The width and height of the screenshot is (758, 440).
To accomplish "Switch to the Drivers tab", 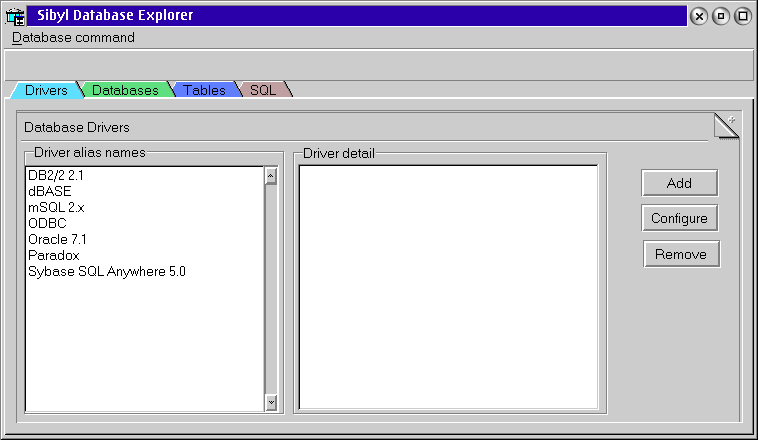I will pyautogui.click(x=46, y=90).
